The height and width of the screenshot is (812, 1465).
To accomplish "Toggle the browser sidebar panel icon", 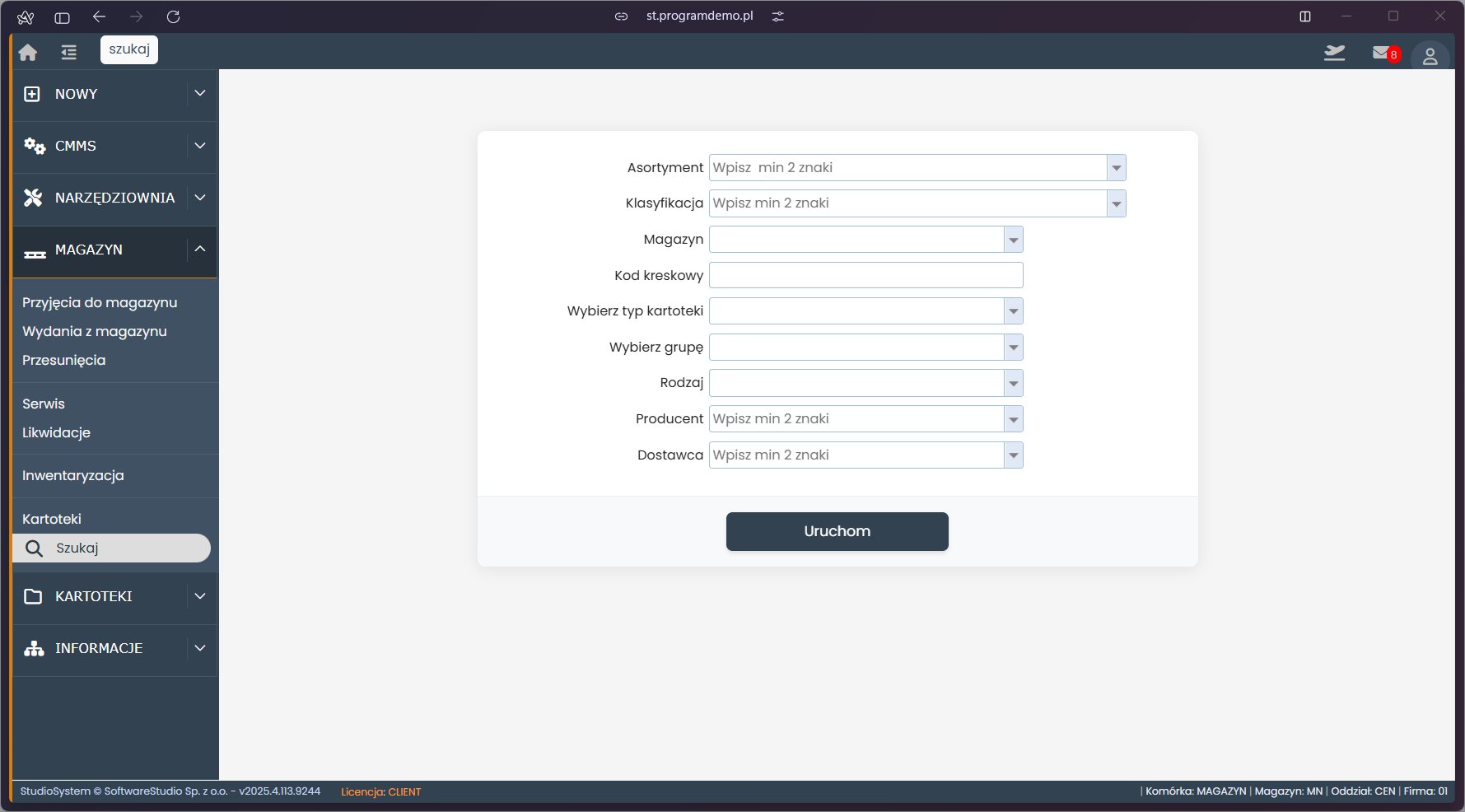I will coord(62,16).
